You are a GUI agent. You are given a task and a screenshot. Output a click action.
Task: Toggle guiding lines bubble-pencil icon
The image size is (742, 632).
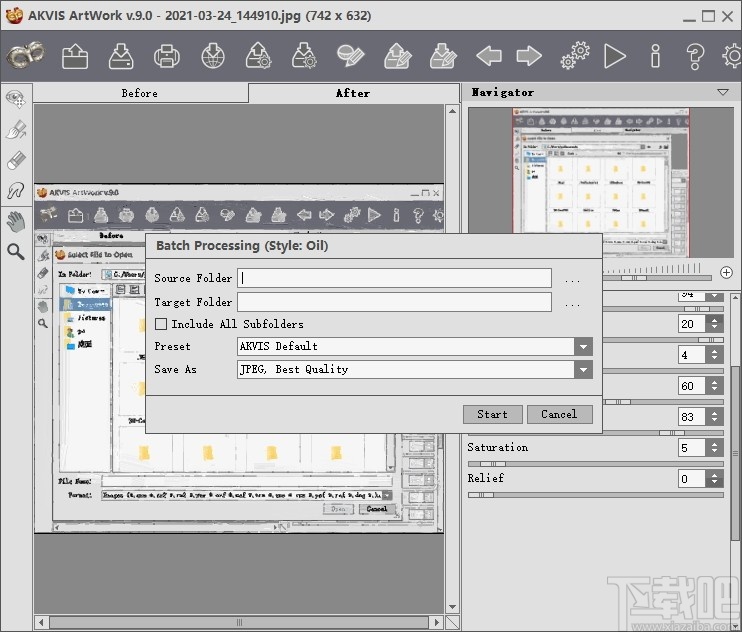(350, 56)
